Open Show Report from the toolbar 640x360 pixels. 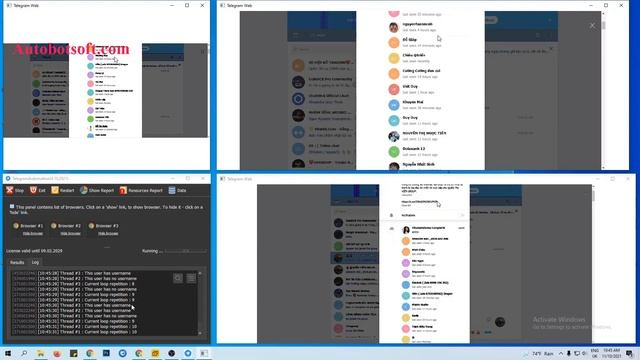coord(97,190)
